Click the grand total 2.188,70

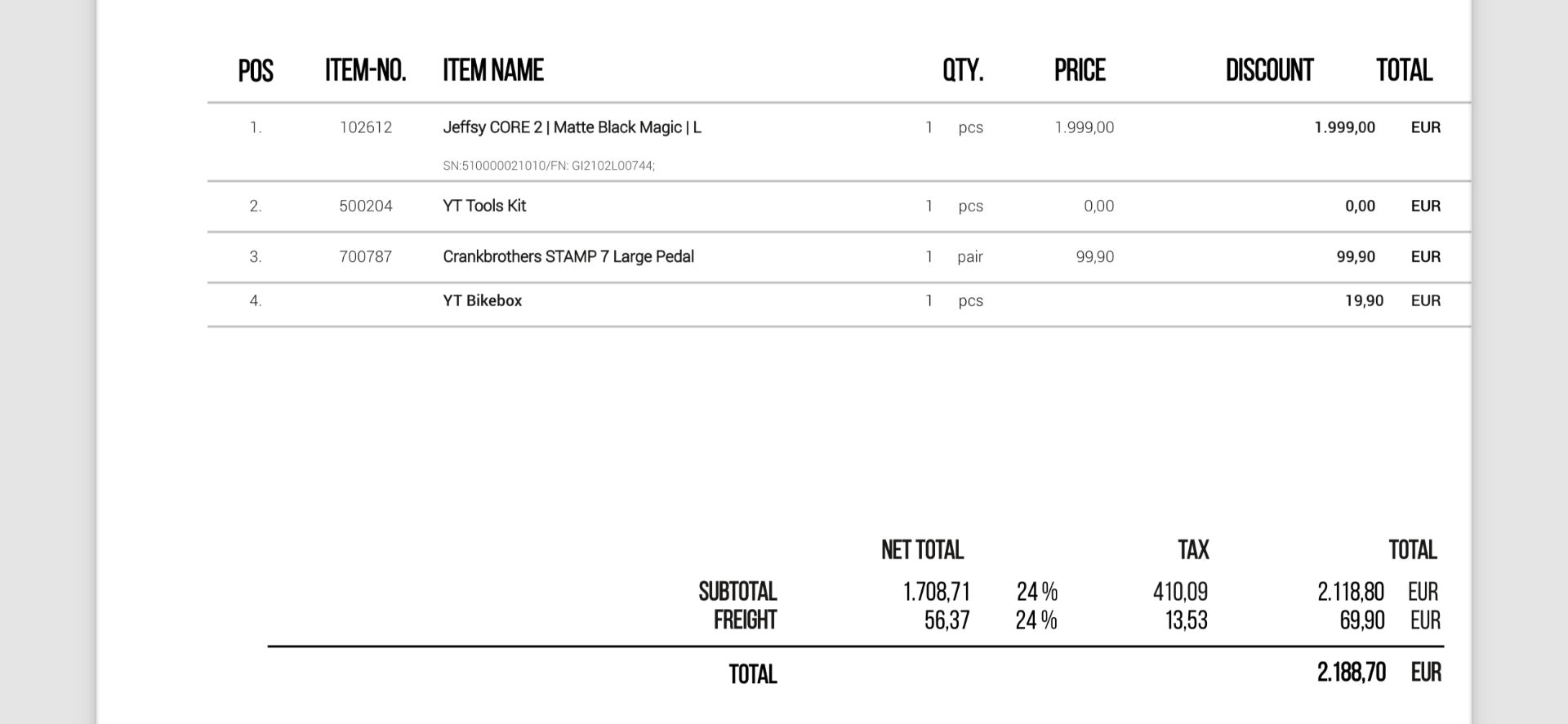1352,673
